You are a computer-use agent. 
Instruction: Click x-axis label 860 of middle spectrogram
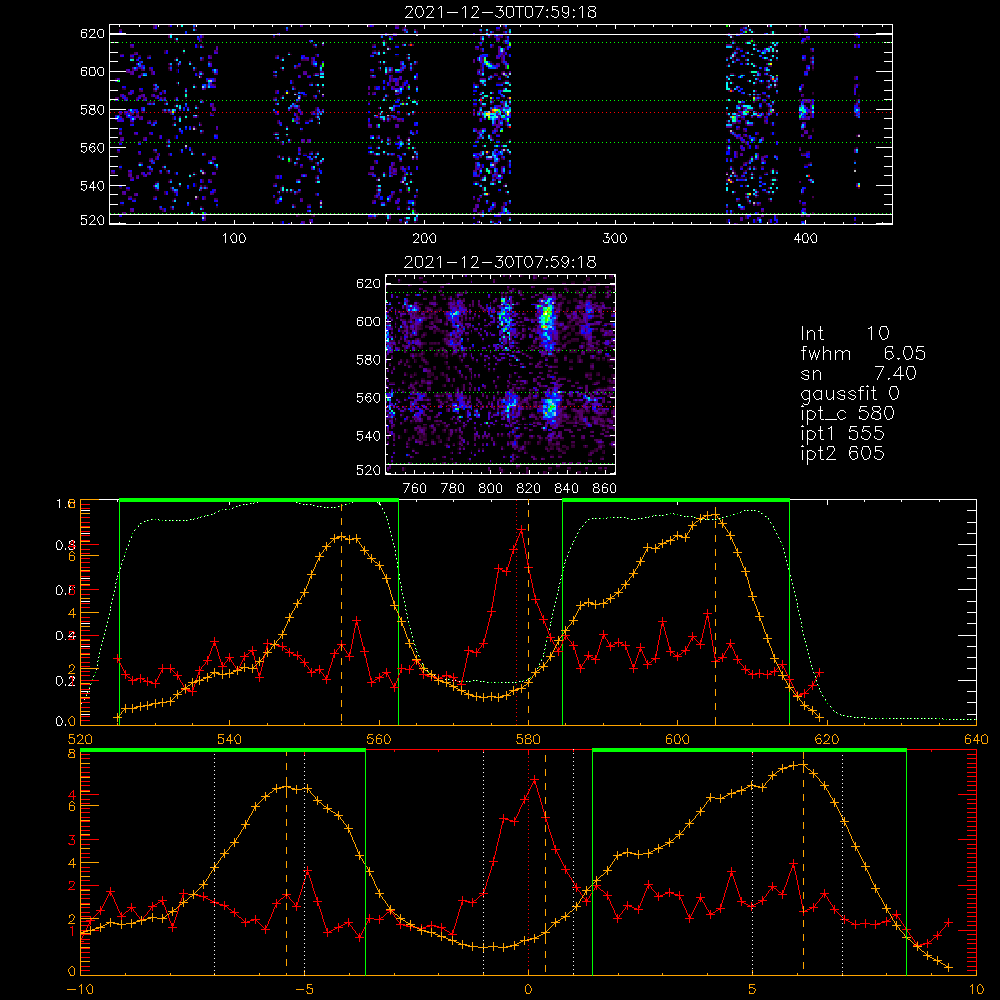605,489
